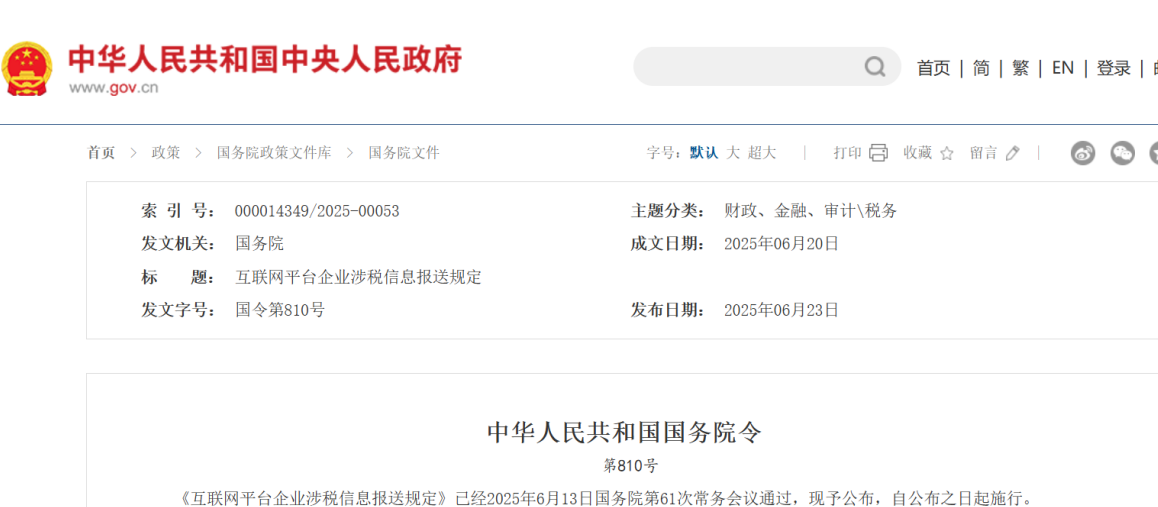
Task: Click 登录 to sign in
Action: pos(1113,68)
